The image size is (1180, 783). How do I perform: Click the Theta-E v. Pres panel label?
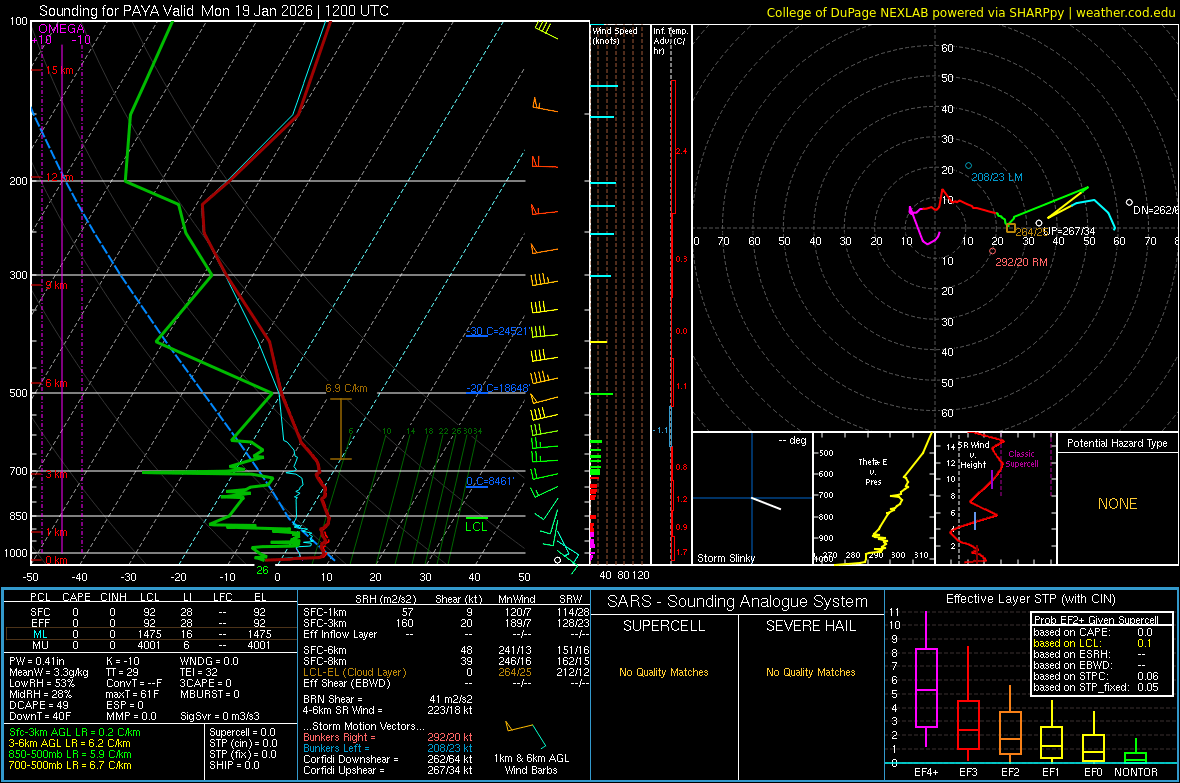click(873, 471)
